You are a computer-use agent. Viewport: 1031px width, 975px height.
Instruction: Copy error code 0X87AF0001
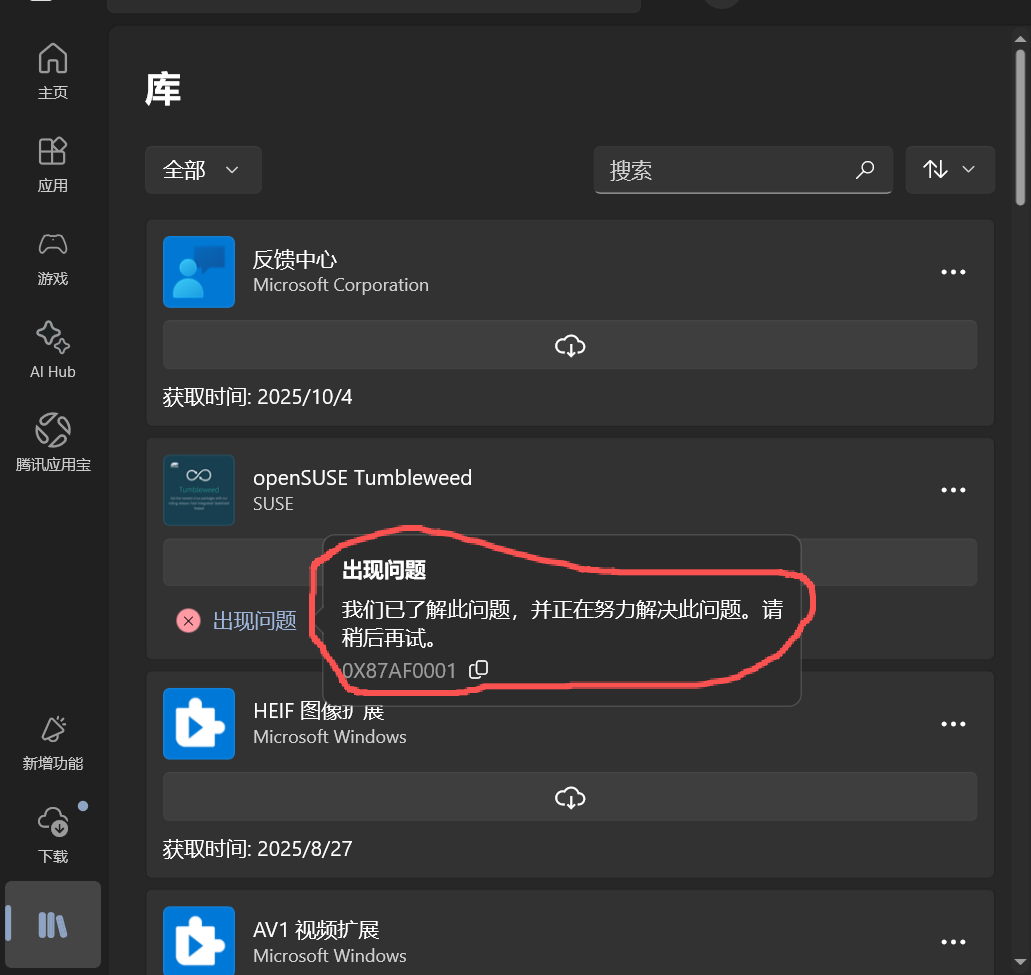point(478,669)
